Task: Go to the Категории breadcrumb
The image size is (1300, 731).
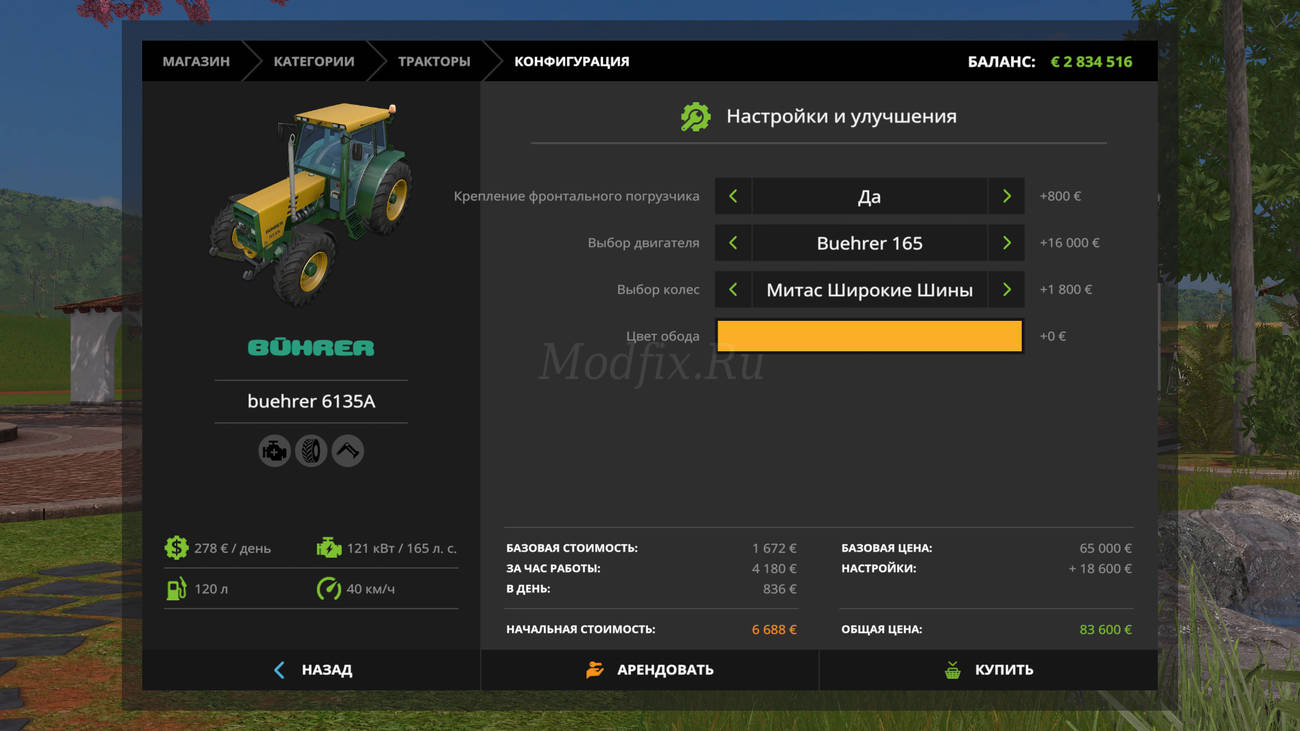Action: (x=314, y=61)
